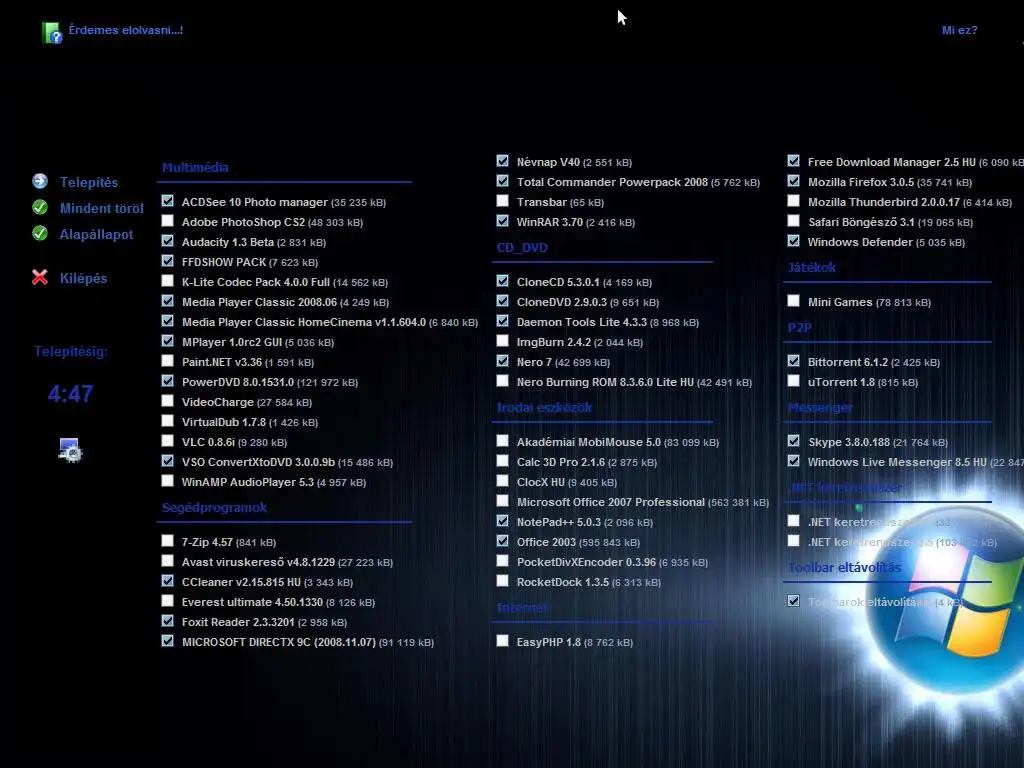Toggle MPlayer 1.0rc2 GUI checkbox
Image resolution: width=1024 pixels, height=768 pixels.
168,341
